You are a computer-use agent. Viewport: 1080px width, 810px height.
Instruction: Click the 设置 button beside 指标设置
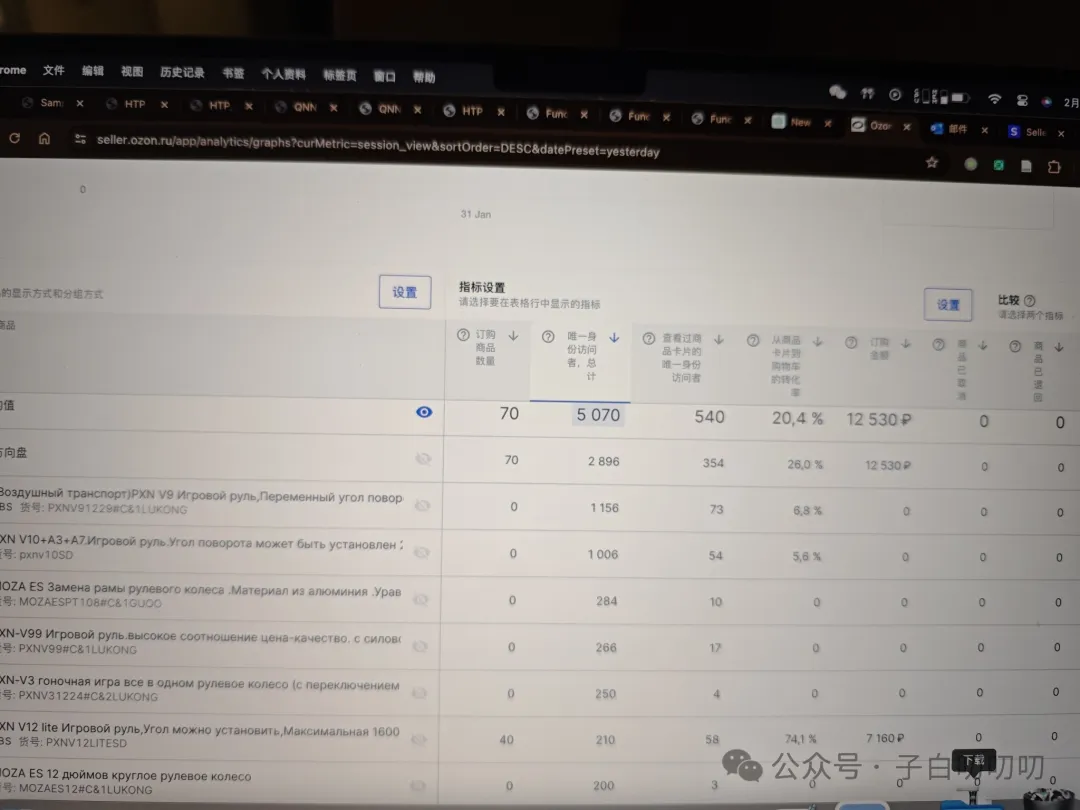tap(404, 292)
